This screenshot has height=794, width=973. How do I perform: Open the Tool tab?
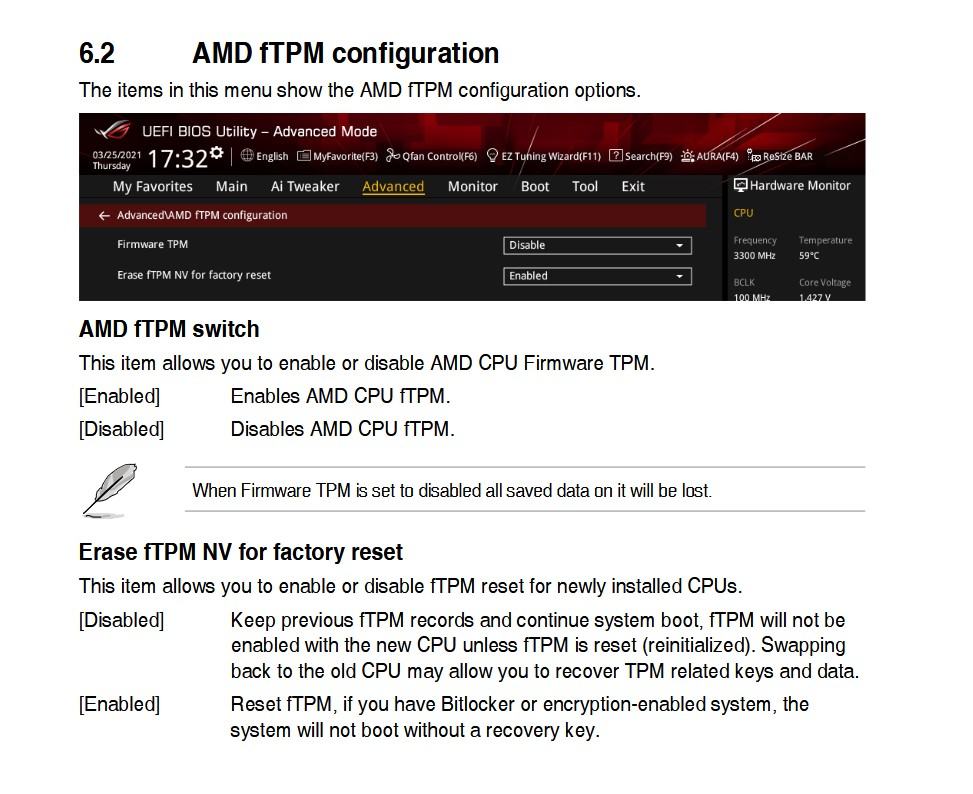coord(585,187)
